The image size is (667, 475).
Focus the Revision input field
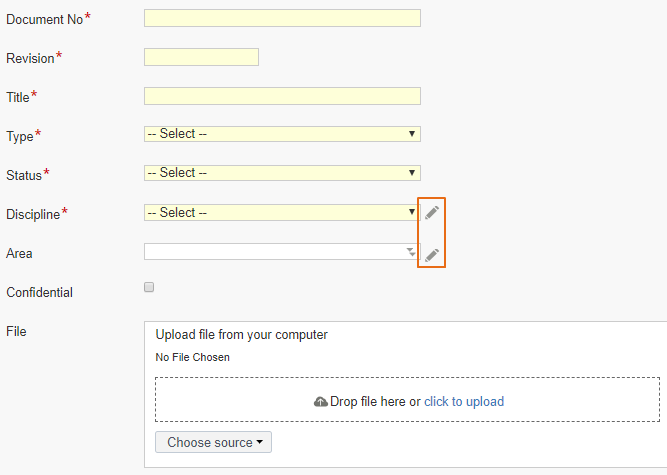tap(202, 57)
